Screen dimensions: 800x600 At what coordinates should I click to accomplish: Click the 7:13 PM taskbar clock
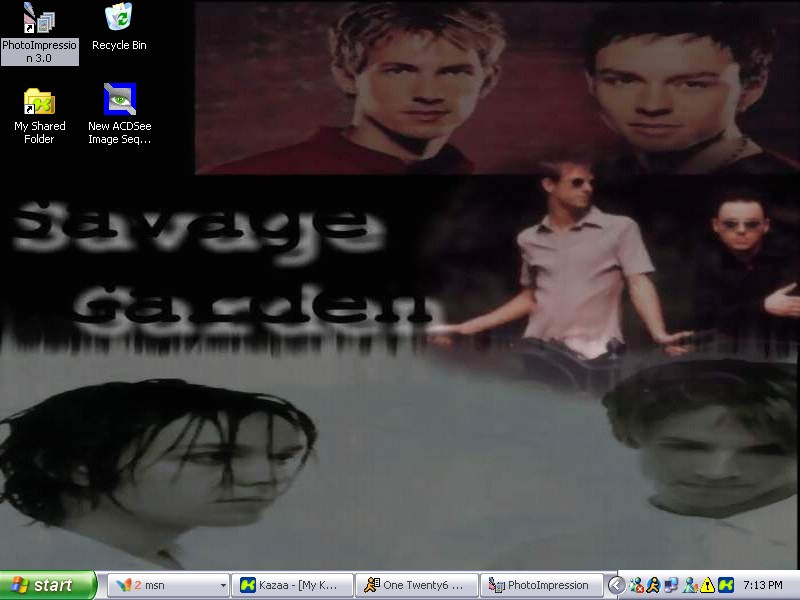point(763,585)
